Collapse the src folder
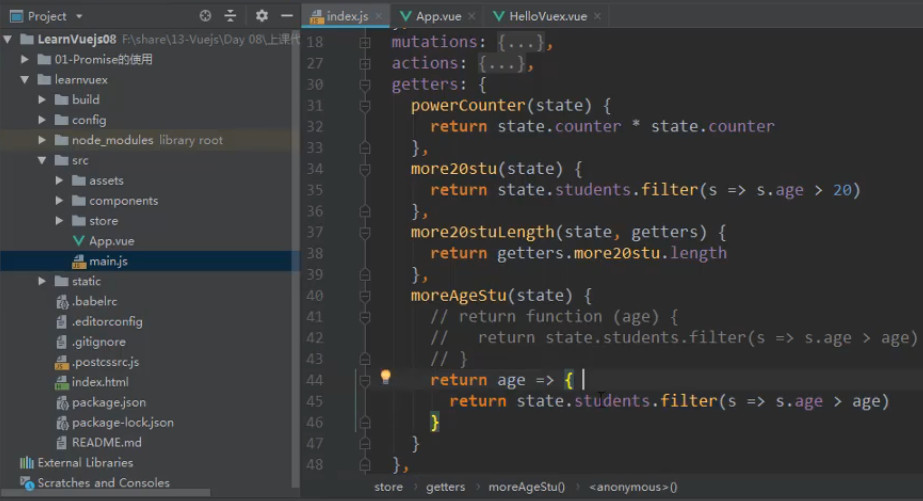Screen dimensions: 923x501 (42, 160)
